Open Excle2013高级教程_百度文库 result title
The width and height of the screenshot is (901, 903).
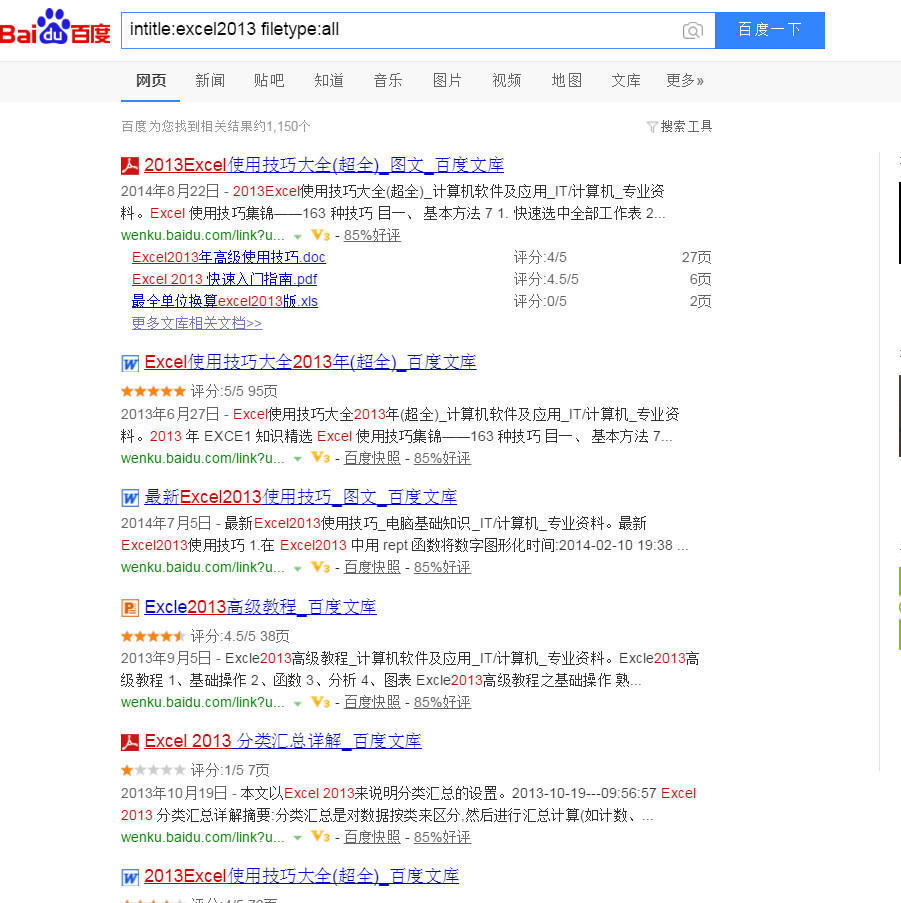click(260, 607)
